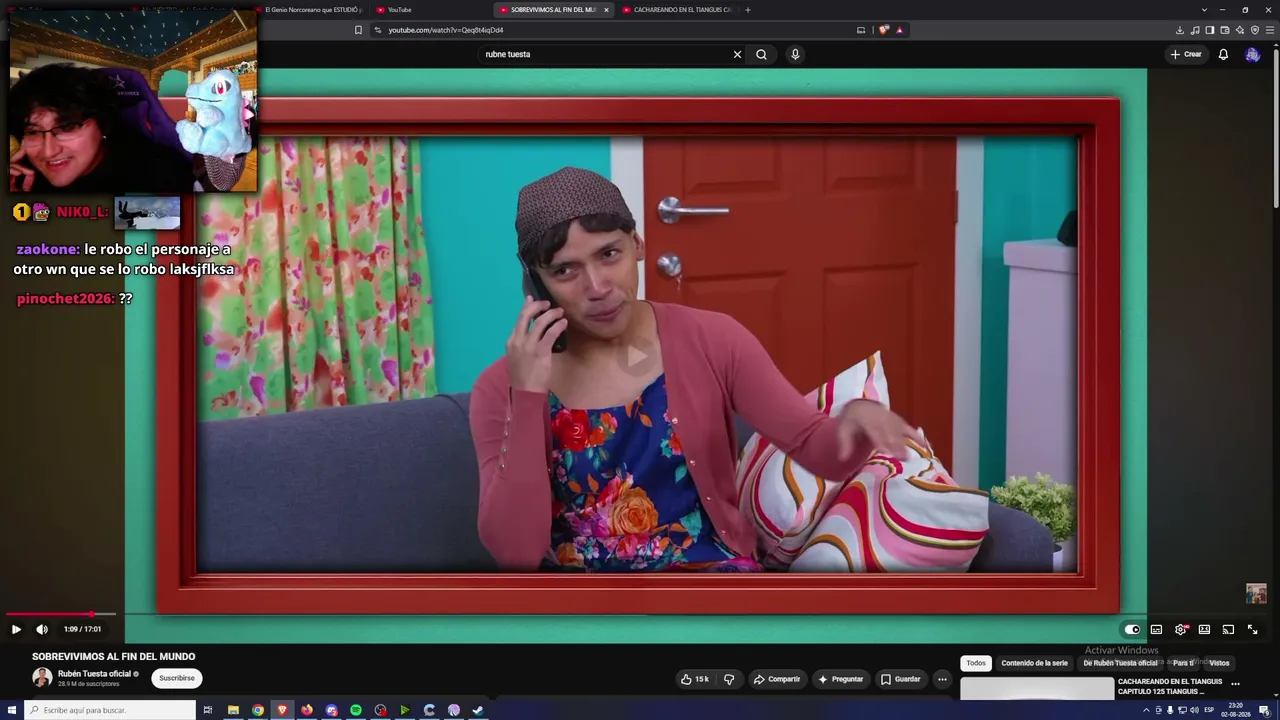Image resolution: width=1280 pixels, height=720 pixels.
Task: Select the De Rubén Tuesta oficial chip
Action: click(1120, 663)
